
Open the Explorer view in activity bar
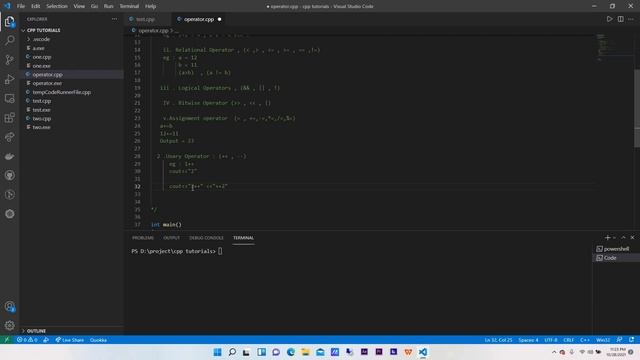[9, 21]
